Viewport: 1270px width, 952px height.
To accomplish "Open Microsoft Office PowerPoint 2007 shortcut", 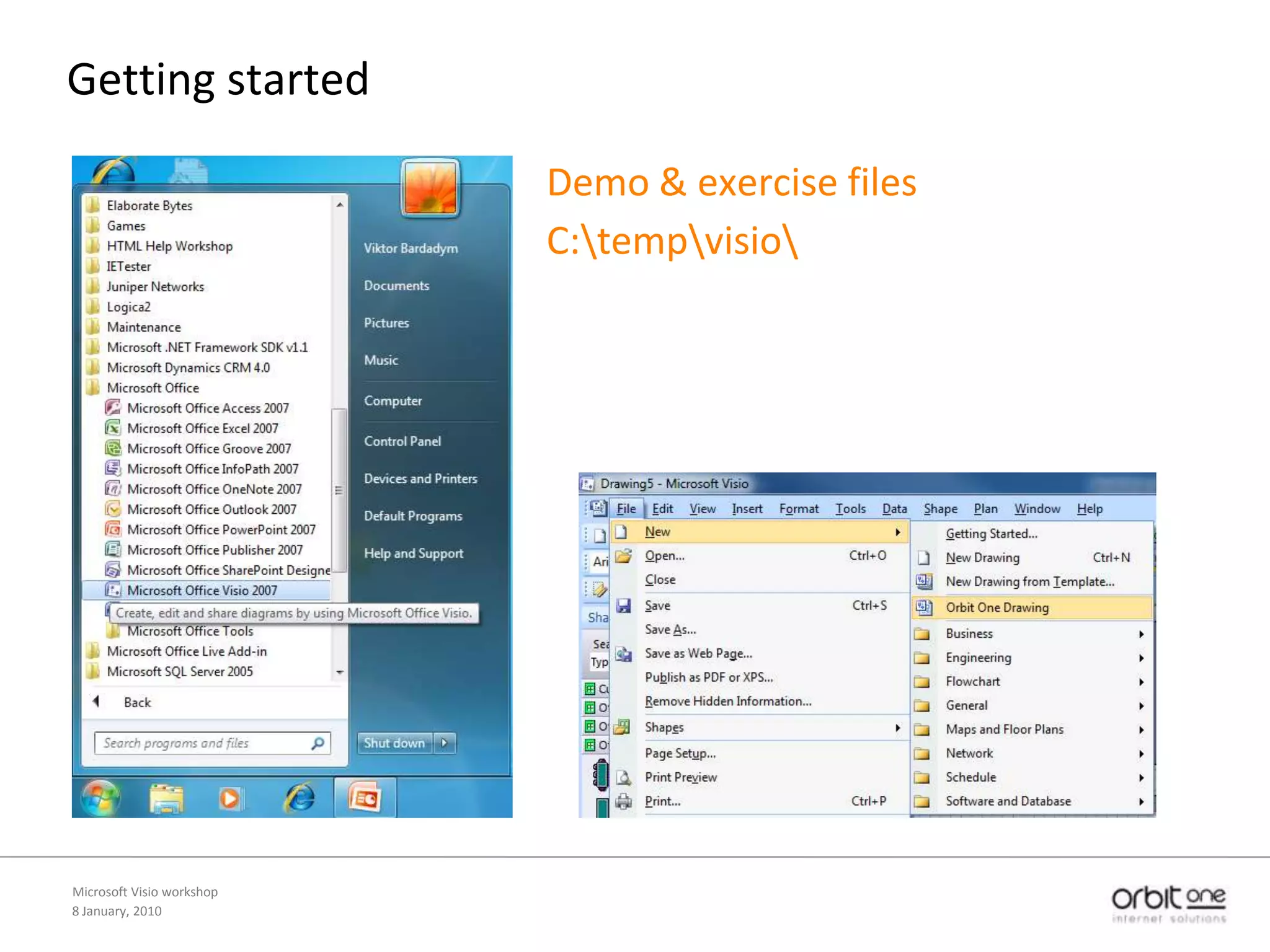I will (221, 530).
